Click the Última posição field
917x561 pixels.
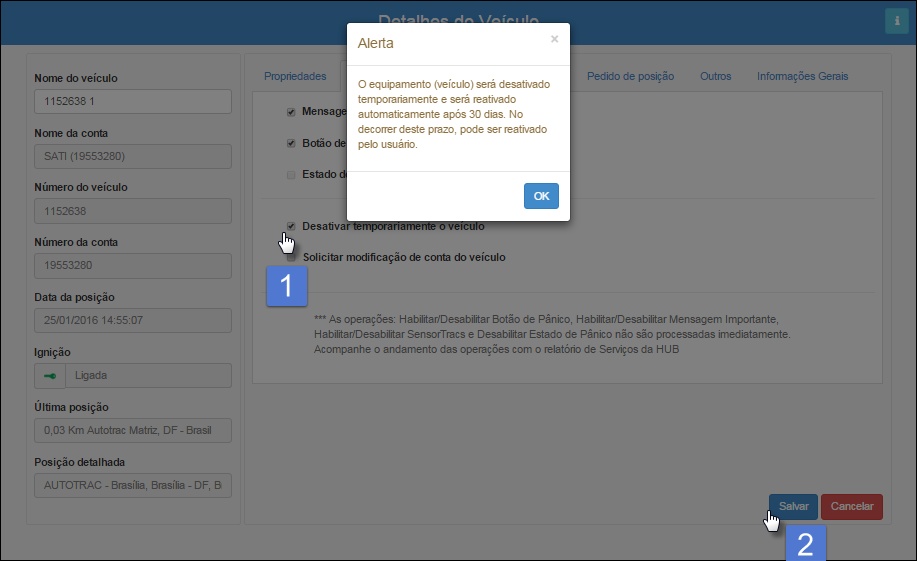(133, 431)
